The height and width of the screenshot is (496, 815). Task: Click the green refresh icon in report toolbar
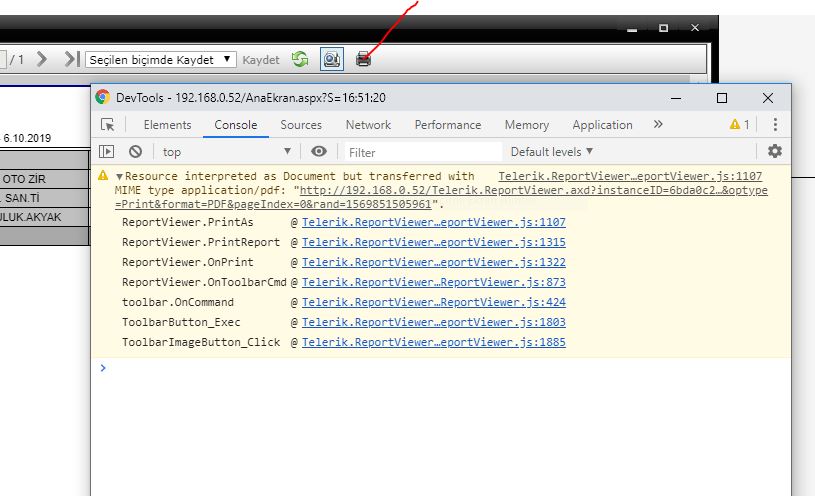tap(300, 59)
